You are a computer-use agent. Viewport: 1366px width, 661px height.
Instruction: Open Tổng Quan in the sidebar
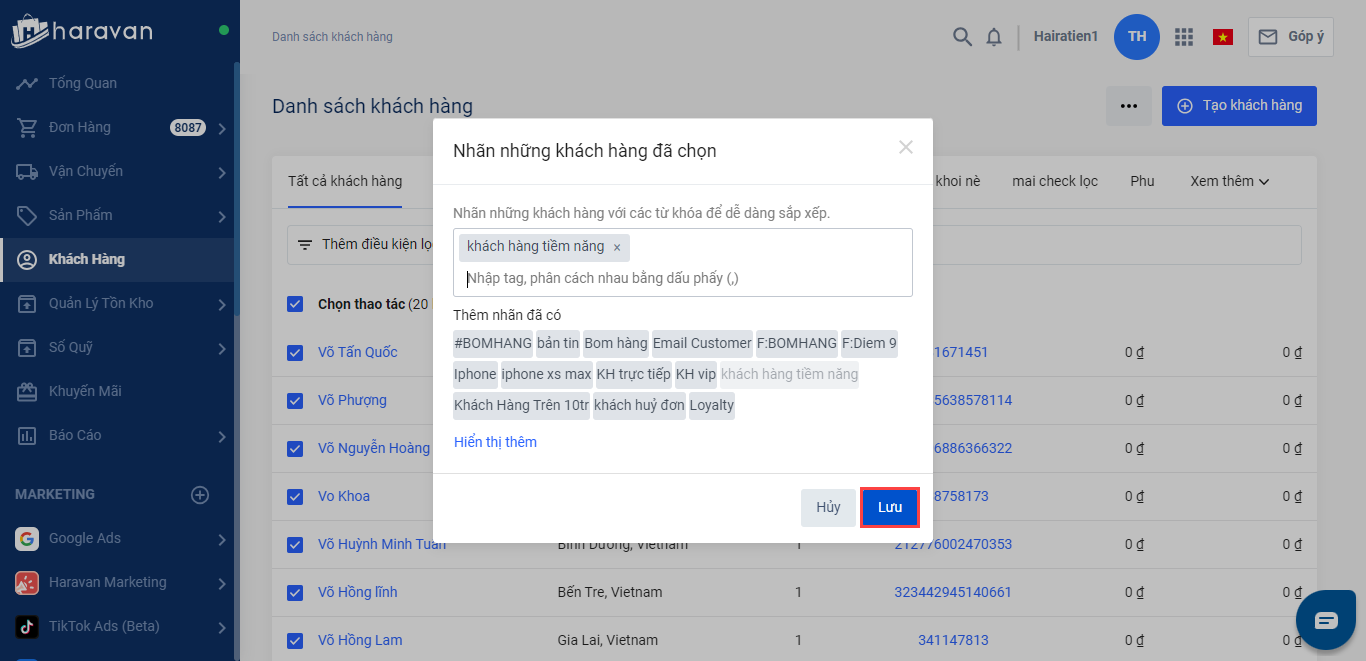[83, 83]
